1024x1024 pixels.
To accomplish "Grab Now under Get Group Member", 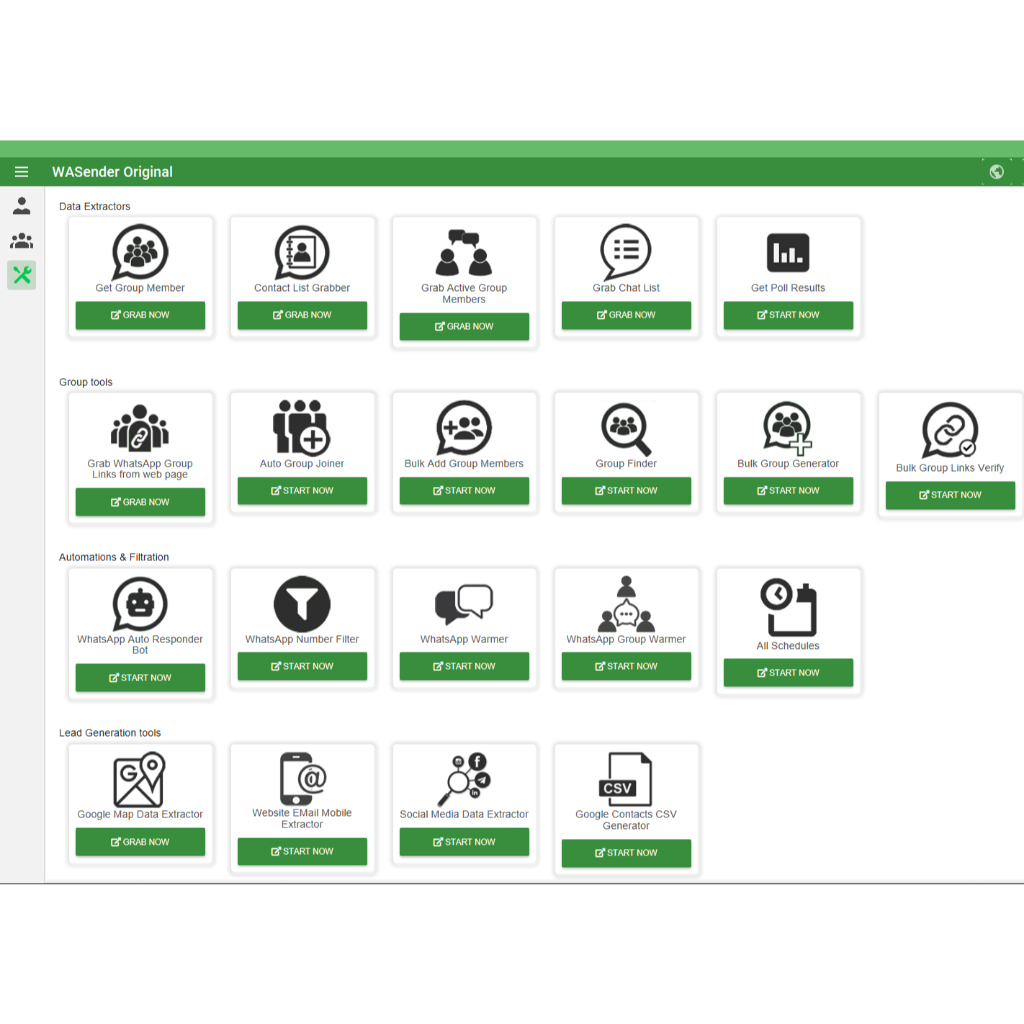I will (x=140, y=315).
